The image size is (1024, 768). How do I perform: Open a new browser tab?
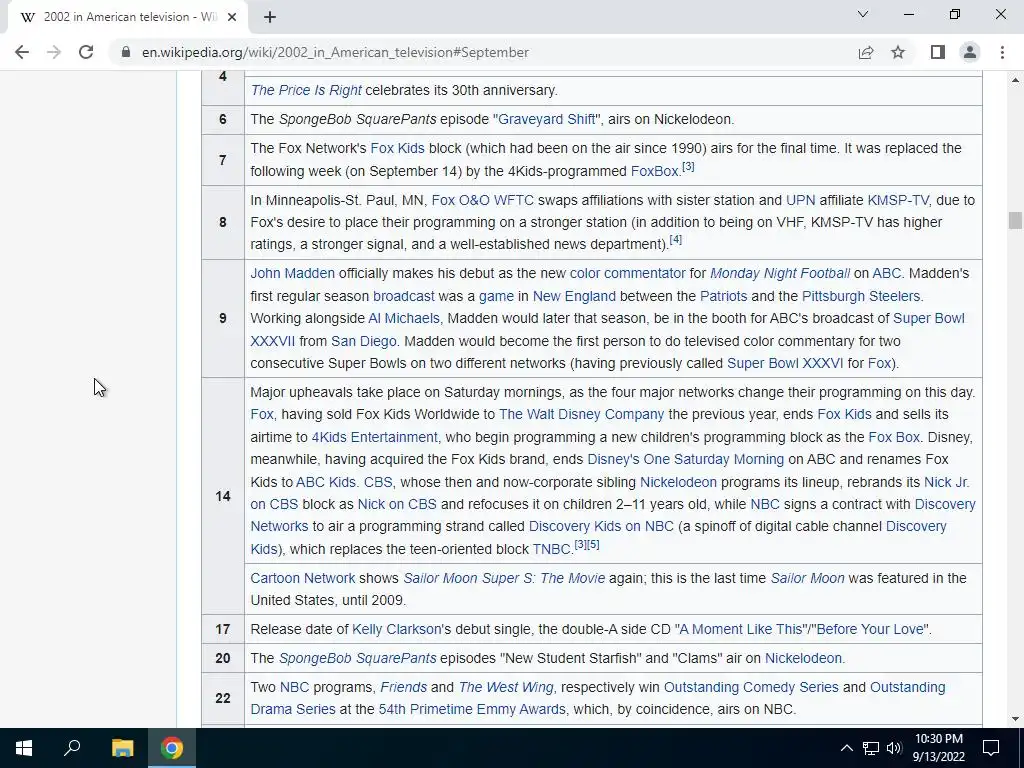pyautogui.click(x=270, y=17)
